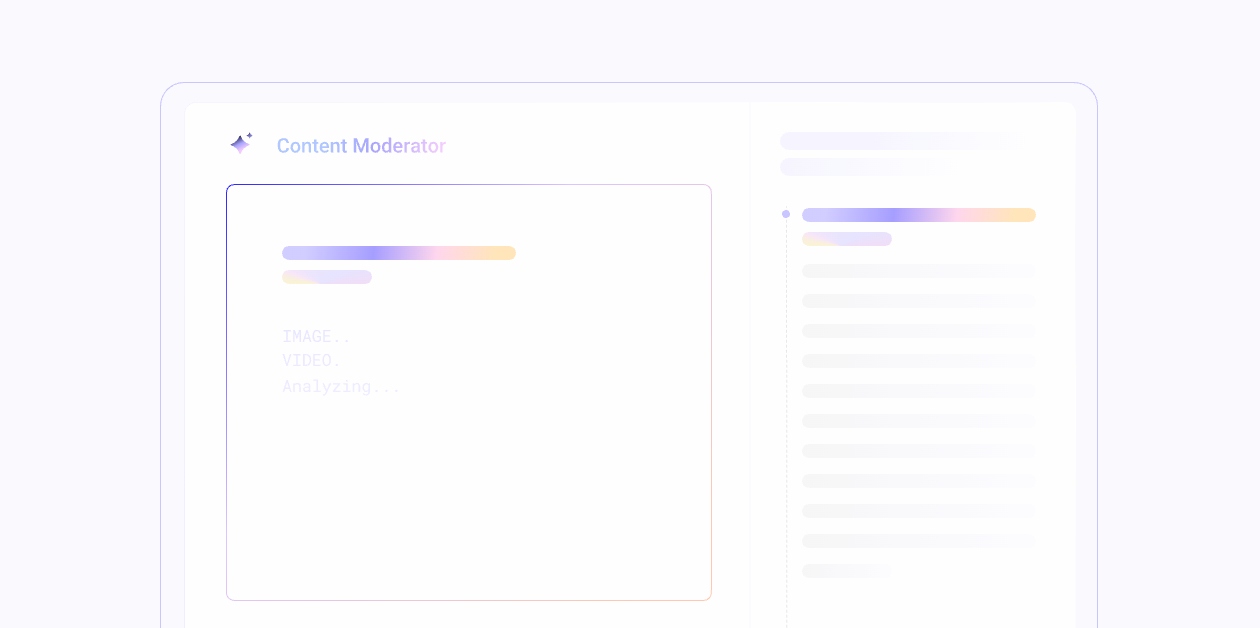Click the small pill below the main gradient bar
Screen dimensions: 1260x628
(327, 277)
